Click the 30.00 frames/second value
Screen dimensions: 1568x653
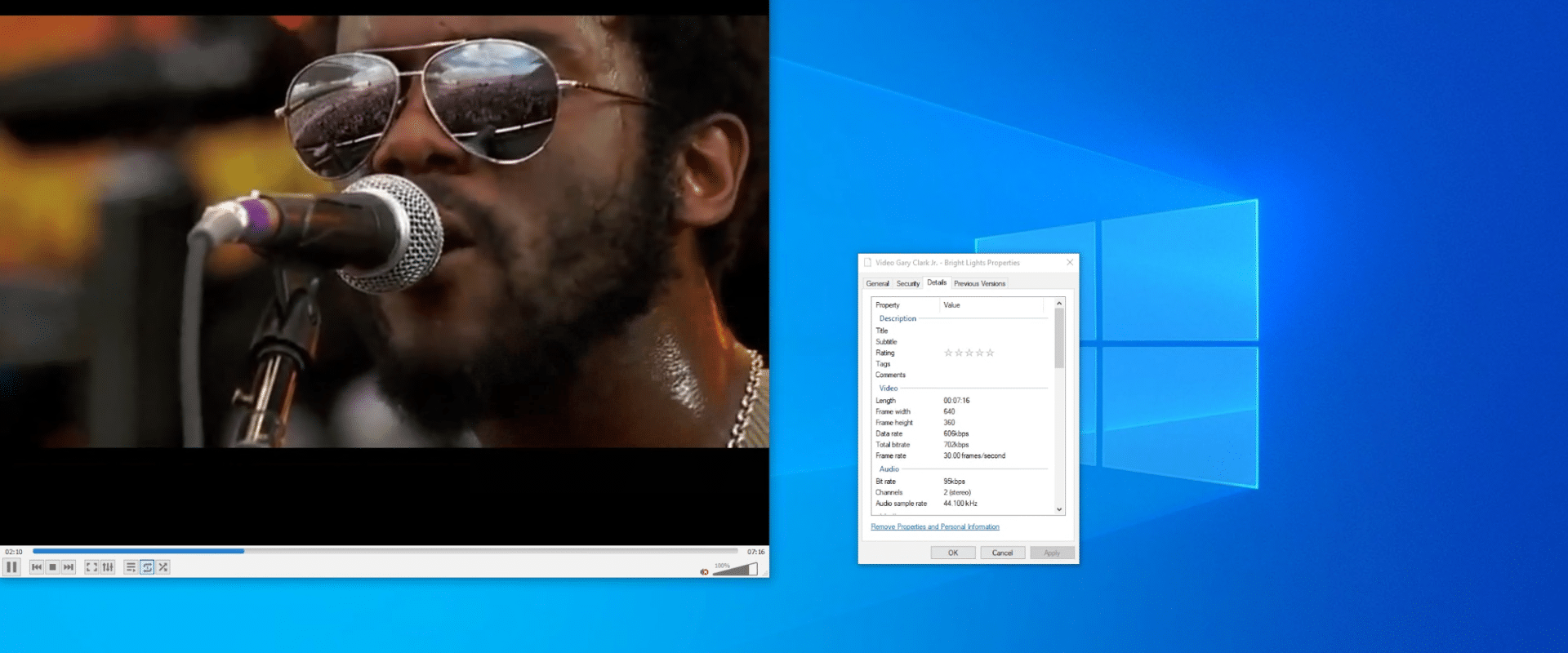point(974,456)
